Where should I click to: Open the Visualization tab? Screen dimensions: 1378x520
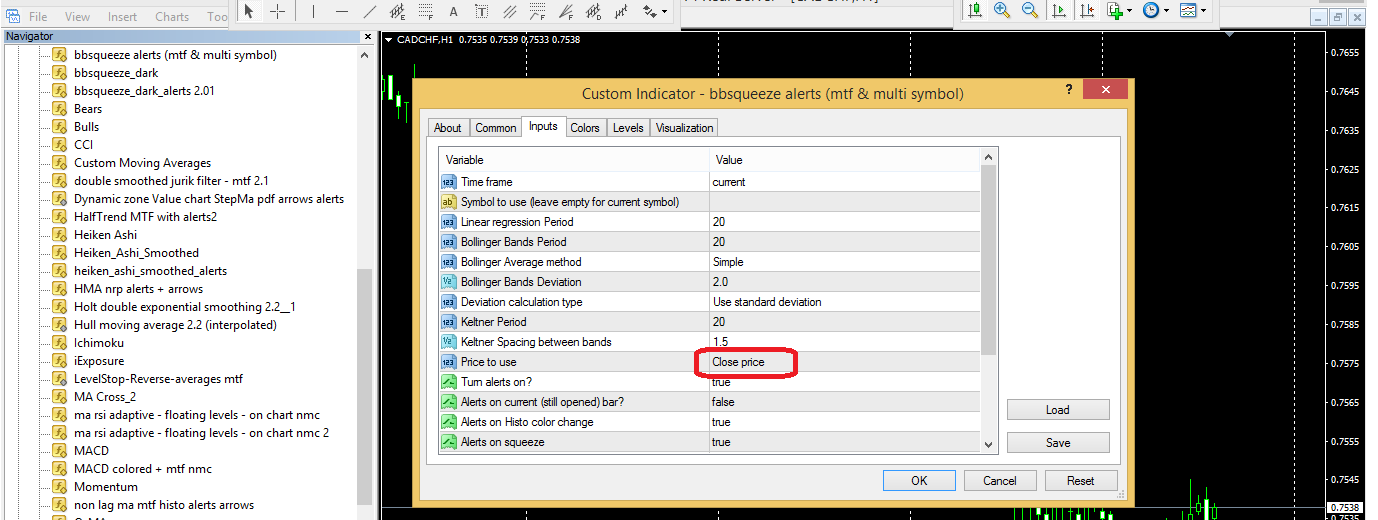684,128
